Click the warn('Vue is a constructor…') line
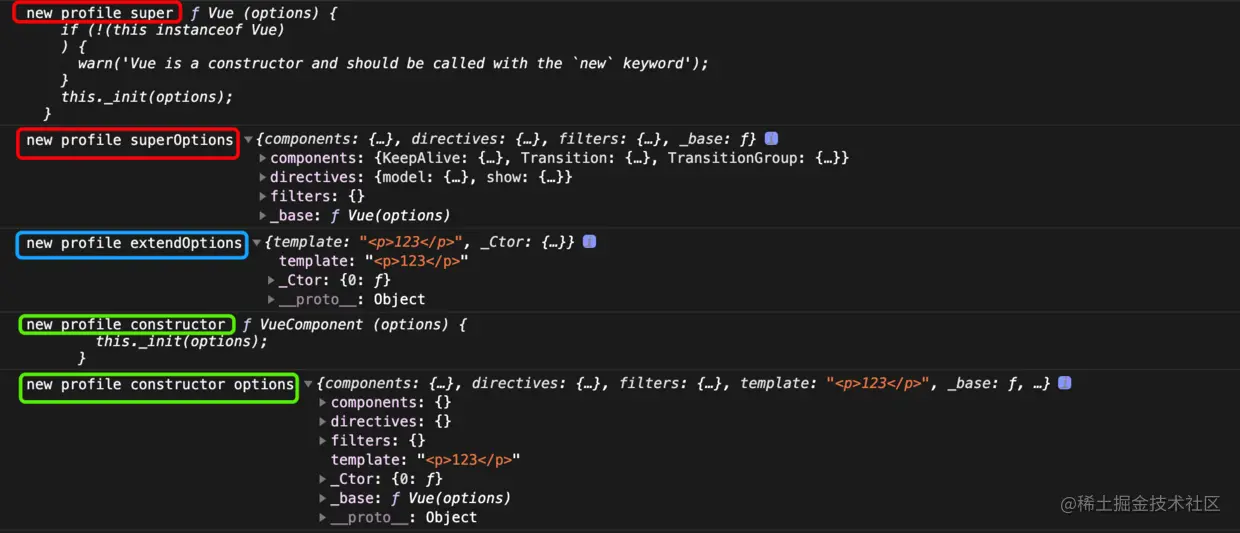Image resolution: width=1240 pixels, height=533 pixels. [x=393, y=63]
